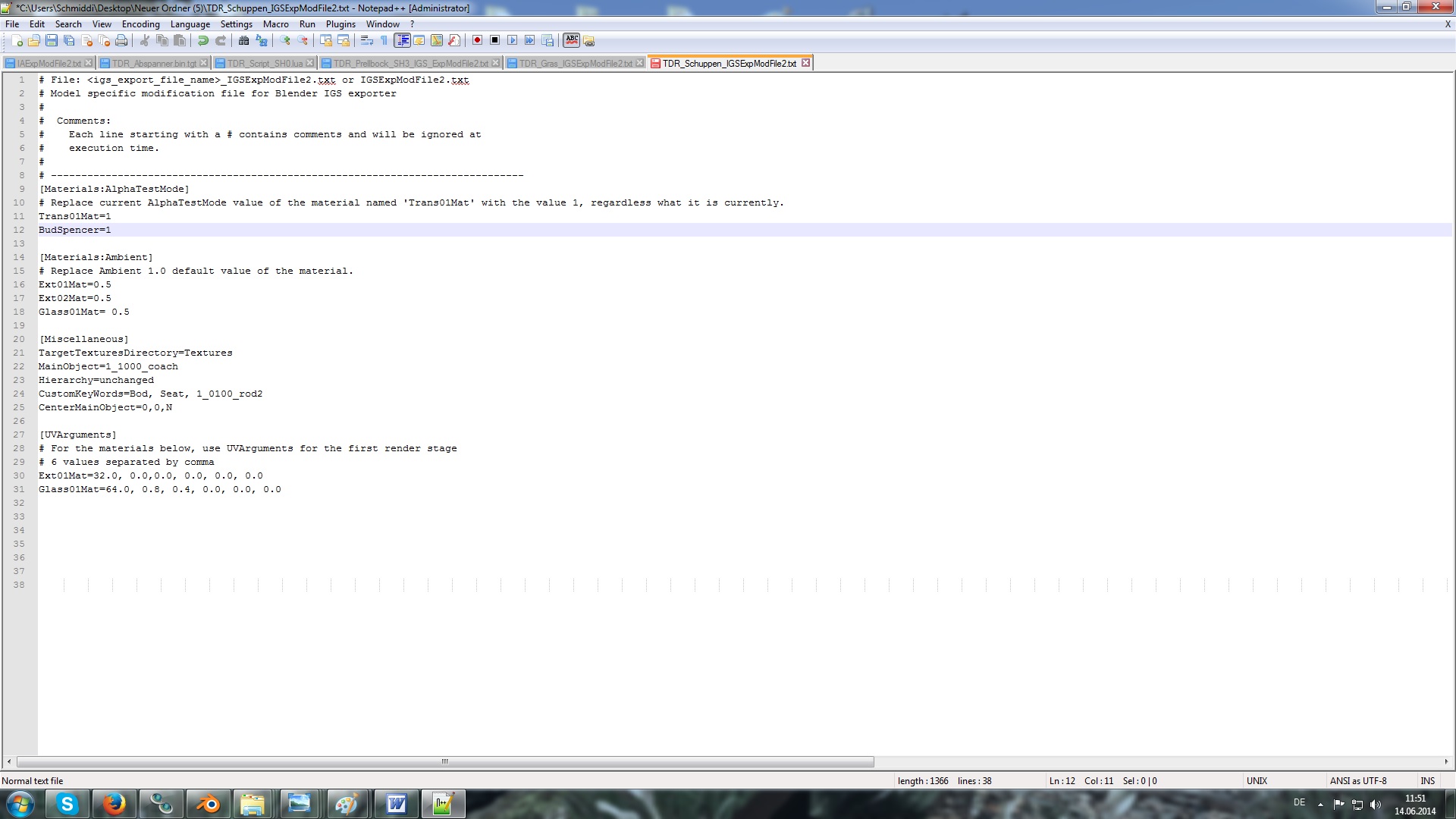This screenshot has height=819, width=1456.
Task: Open Find dialog via binoculars icon
Action: pyautogui.click(x=243, y=40)
